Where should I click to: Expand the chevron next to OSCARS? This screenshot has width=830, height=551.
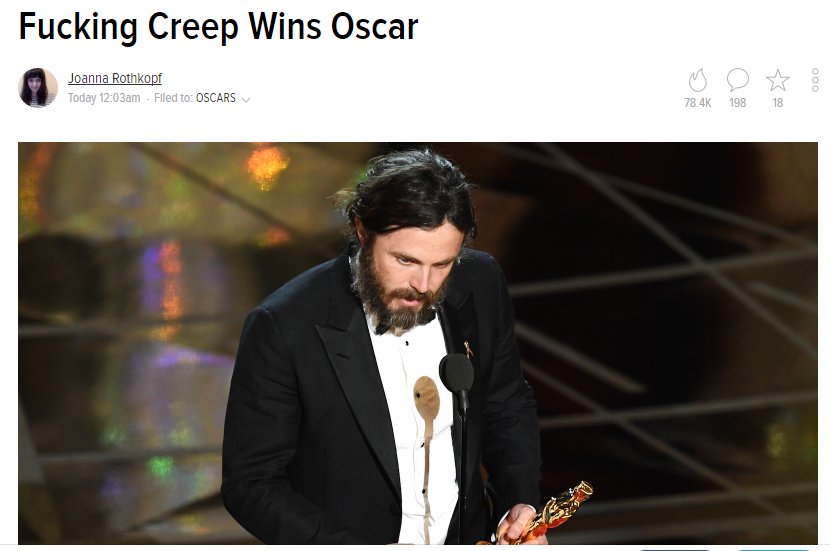point(246,99)
